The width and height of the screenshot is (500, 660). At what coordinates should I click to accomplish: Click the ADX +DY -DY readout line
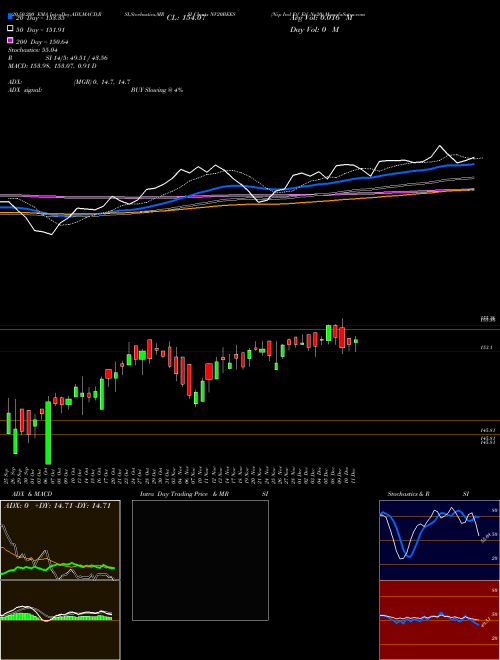[x=57, y=506]
